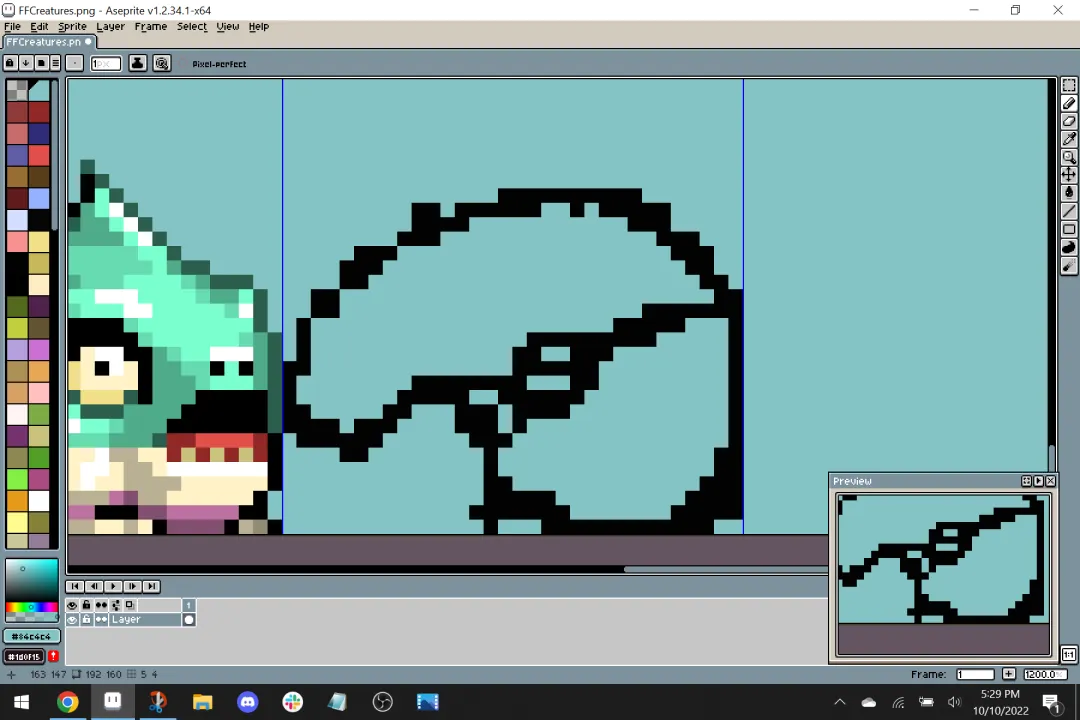Viewport: 1080px width, 720px height.
Task: Open the Sprite menu
Action: (72, 26)
